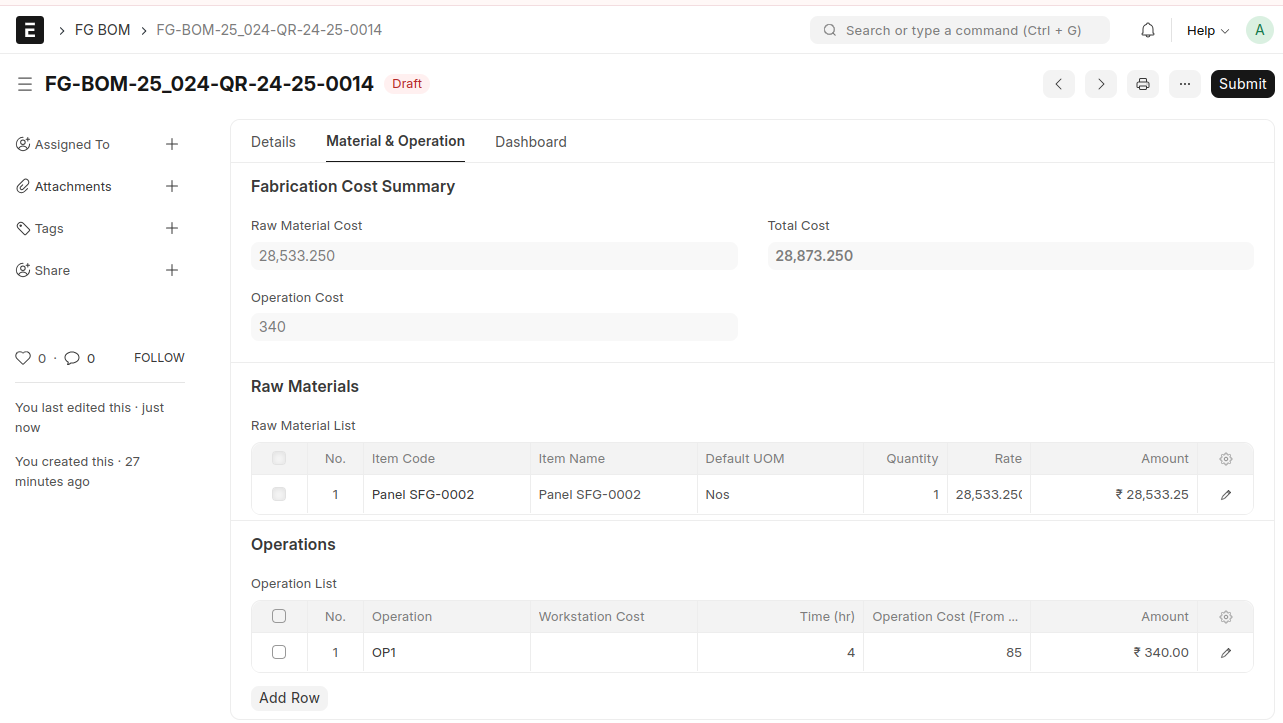The width and height of the screenshot is (1283, 723).
Task: Open Raw Material List column settings gear
Action: click(x=1225, y=459)
